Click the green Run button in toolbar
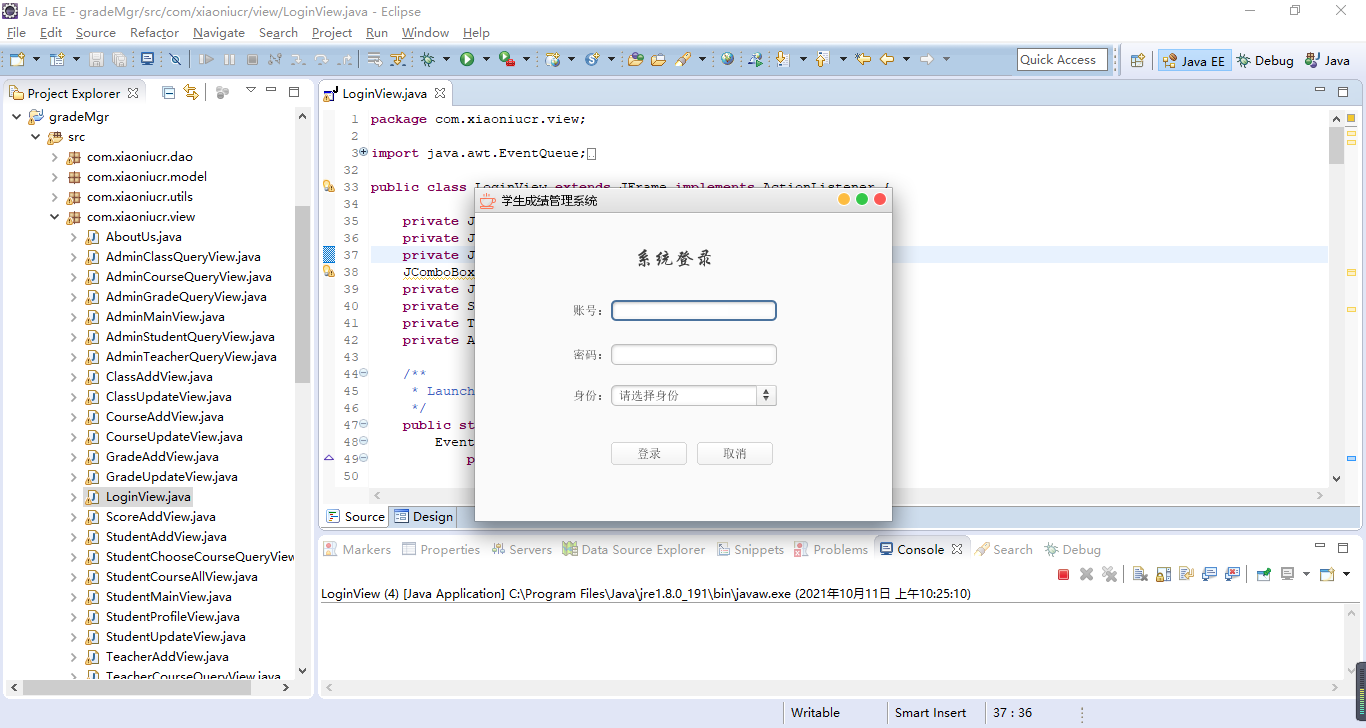The width and height of the screenshot is (1366, 728). point(467,60)
